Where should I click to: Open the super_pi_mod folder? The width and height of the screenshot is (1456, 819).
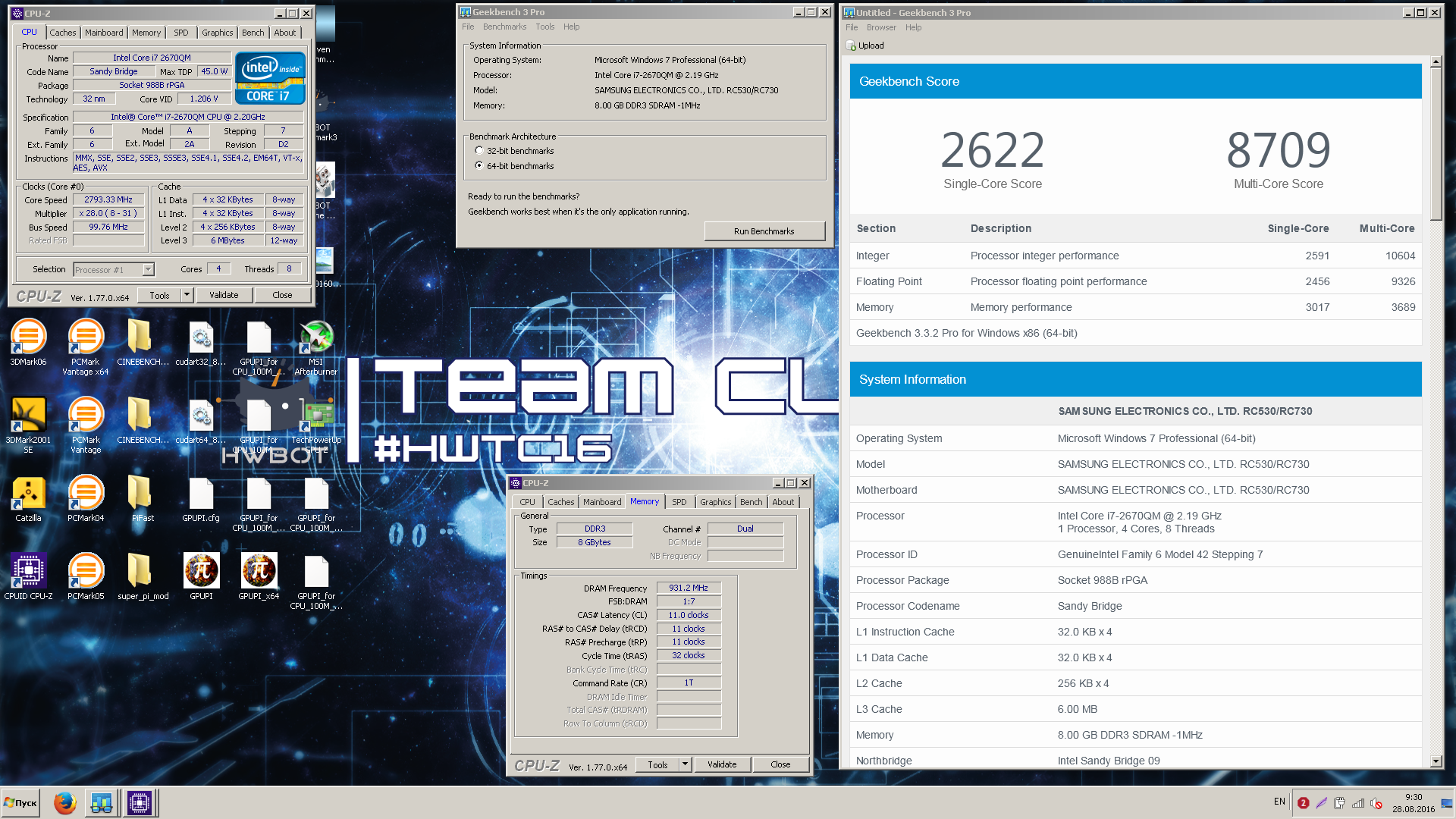[x=143, y=576]
